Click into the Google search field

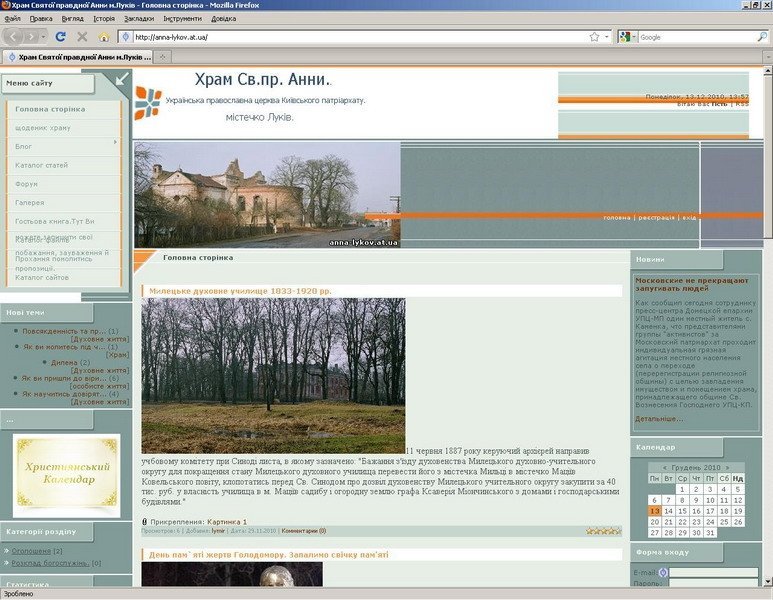(x=695, y=37)
